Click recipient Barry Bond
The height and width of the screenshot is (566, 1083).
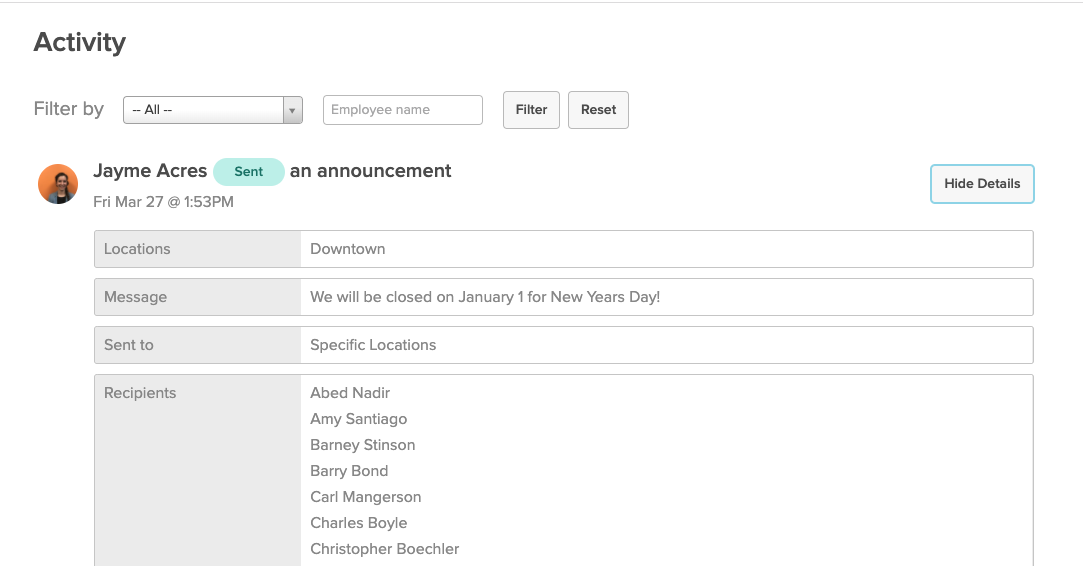[x=349, y=471]
